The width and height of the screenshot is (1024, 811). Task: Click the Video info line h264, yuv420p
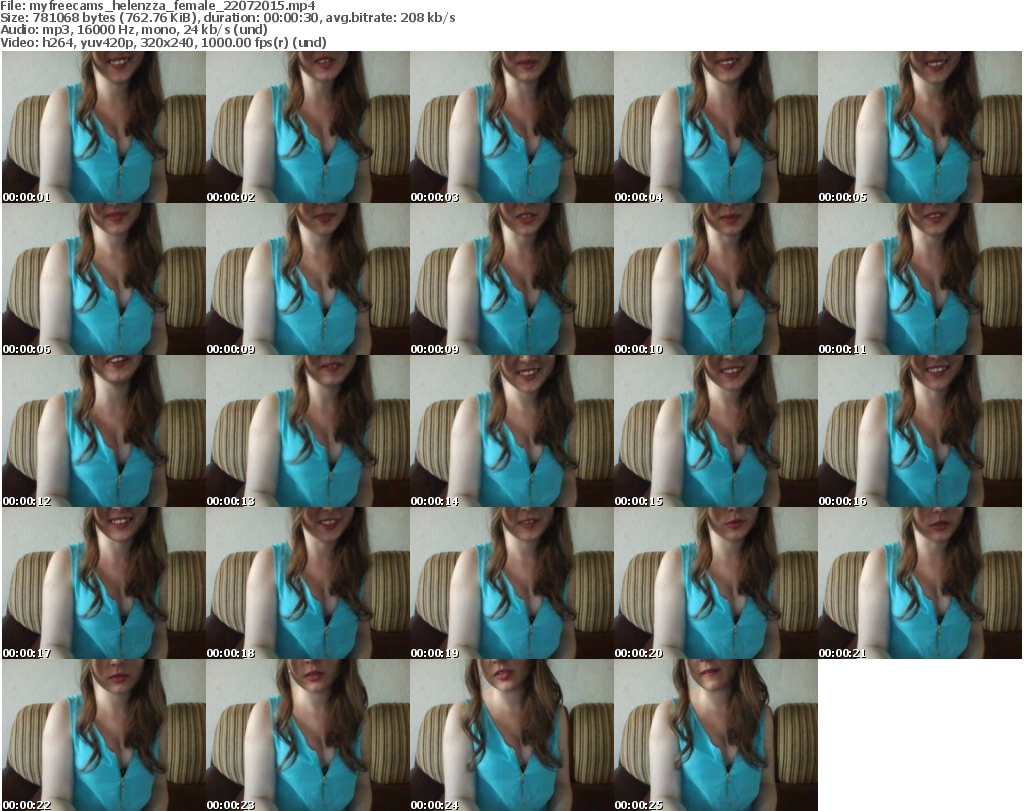(163, 42)
